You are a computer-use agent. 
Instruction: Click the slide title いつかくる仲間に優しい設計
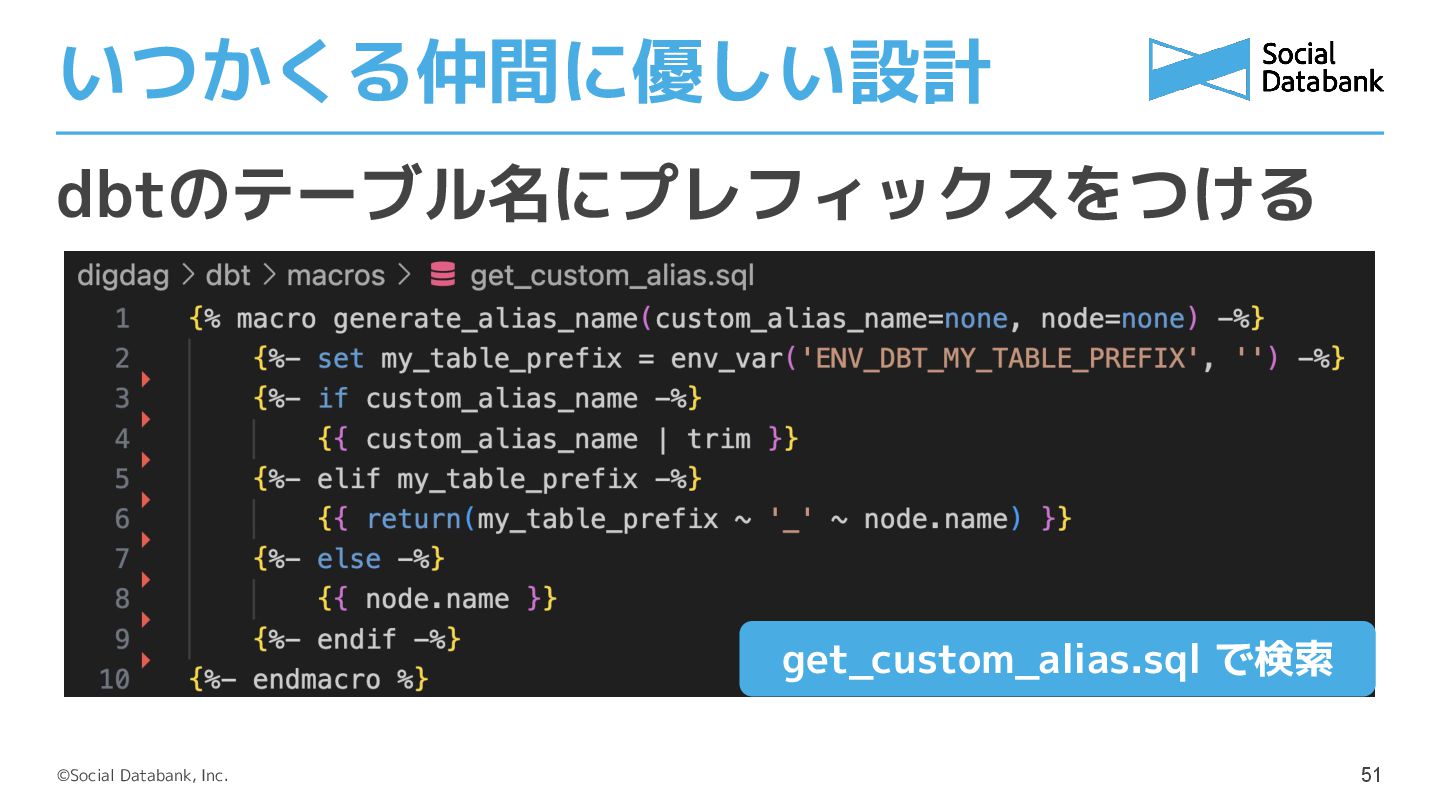(x=524, y=73)
